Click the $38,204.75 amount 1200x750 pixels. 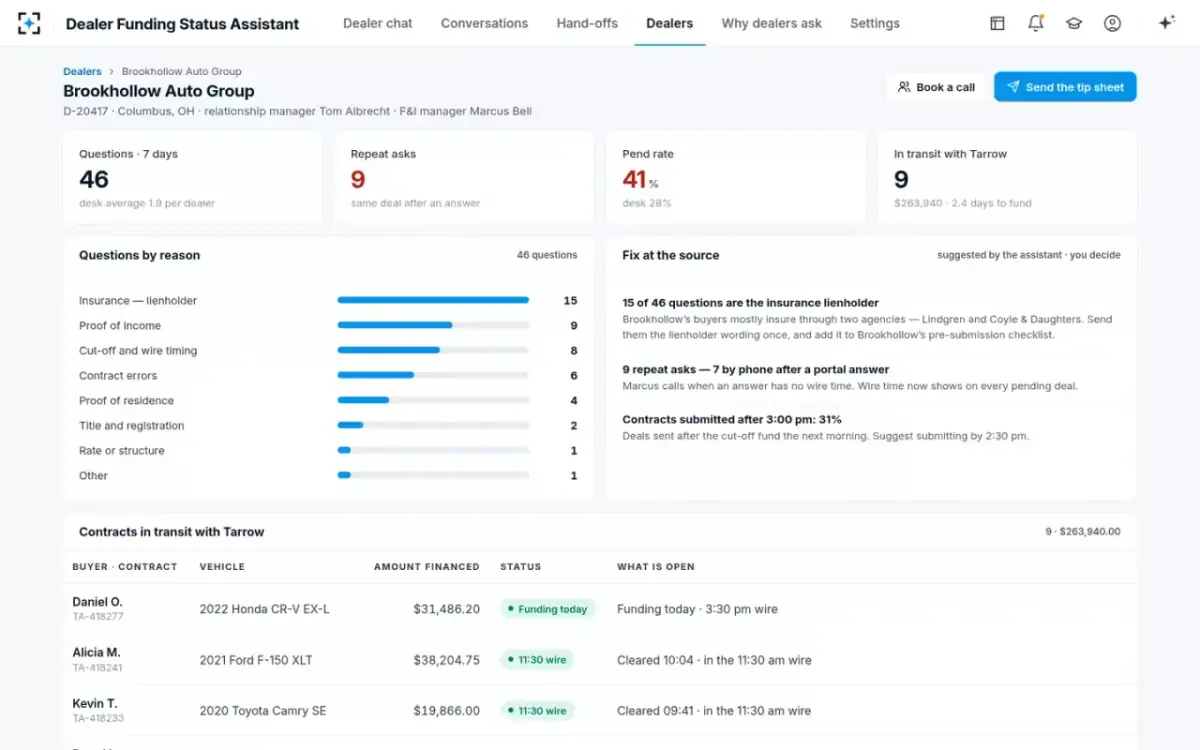(447, 660)
